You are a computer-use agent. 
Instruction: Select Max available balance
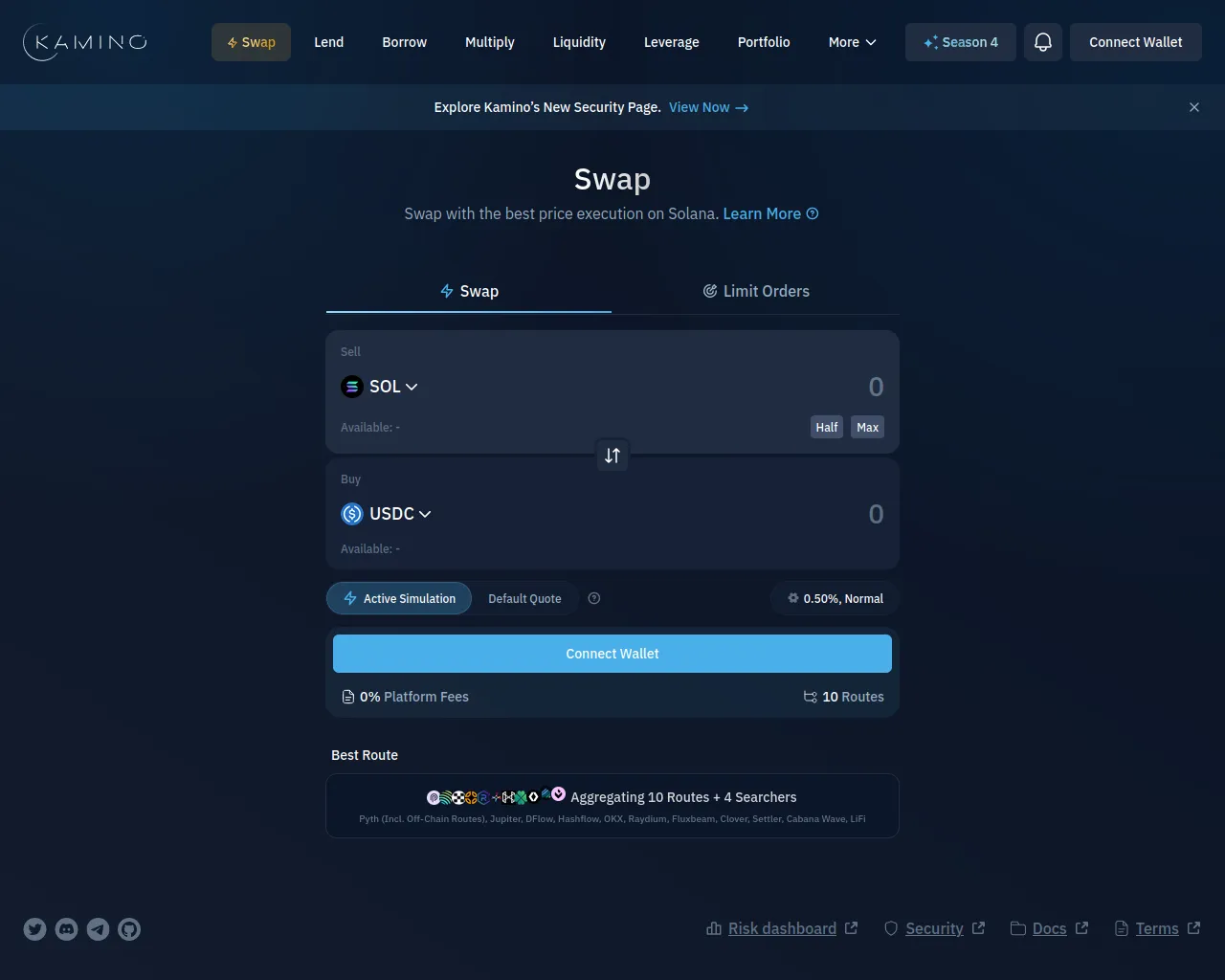point(868,428)
